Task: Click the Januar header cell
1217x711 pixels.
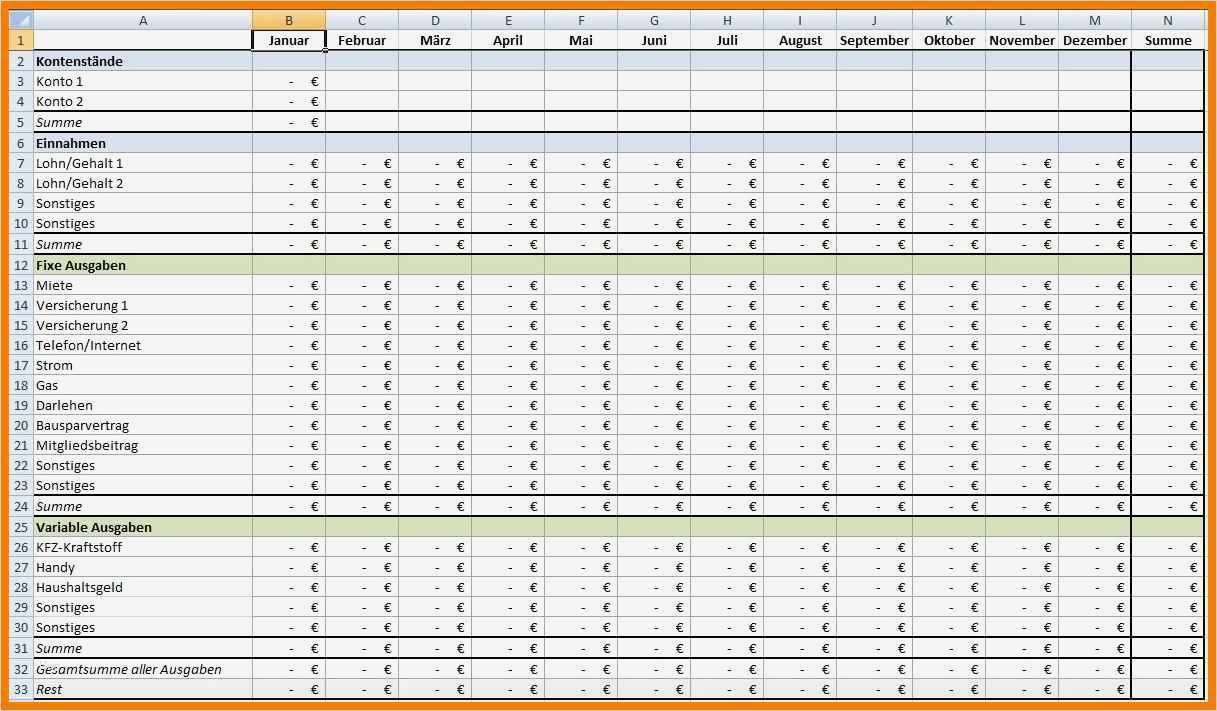Action: point(288,40)
